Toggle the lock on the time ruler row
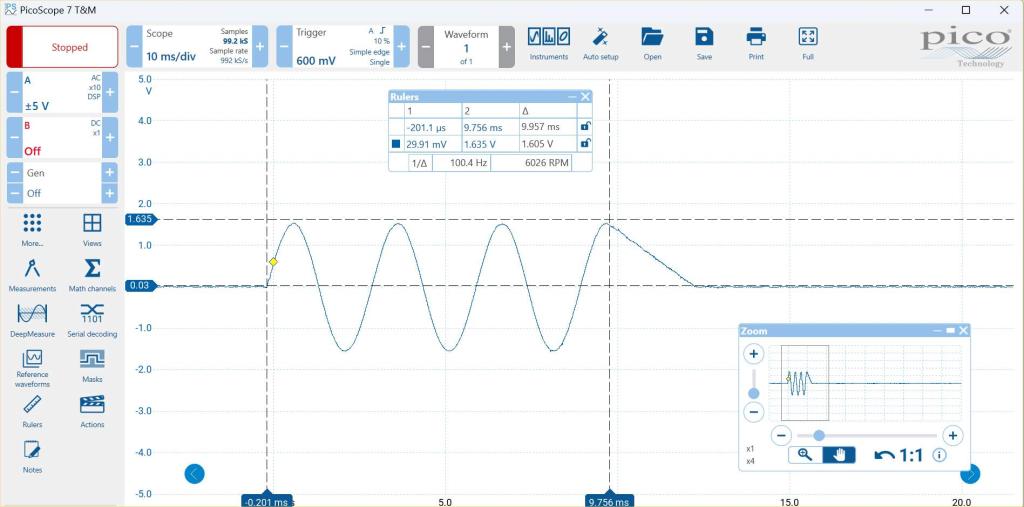Screen dimensions: 1024x507 point(585,127)
